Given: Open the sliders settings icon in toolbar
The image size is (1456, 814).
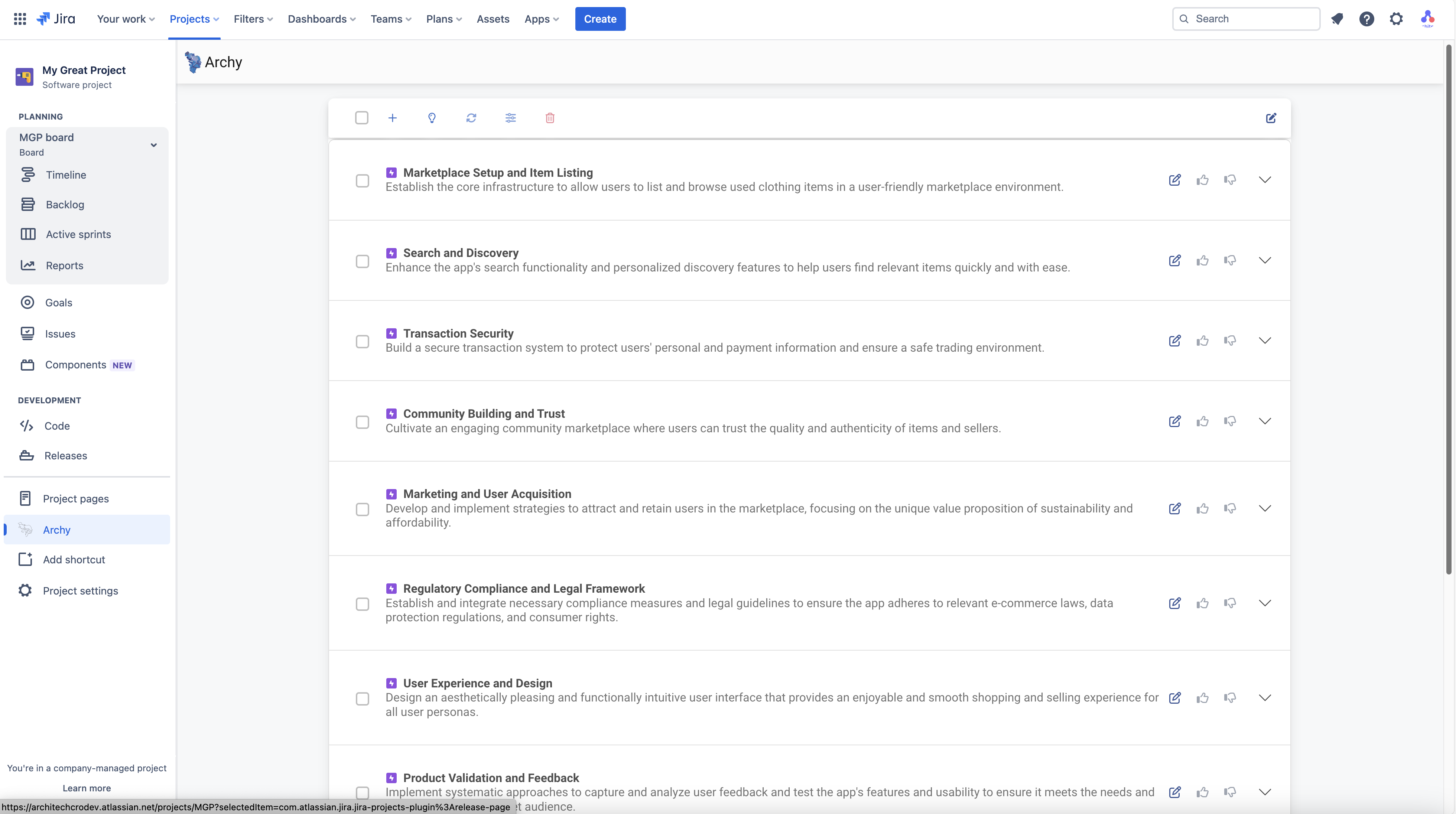Looking at the screenshot, I should pyautogui.click(x=510, y=118).
